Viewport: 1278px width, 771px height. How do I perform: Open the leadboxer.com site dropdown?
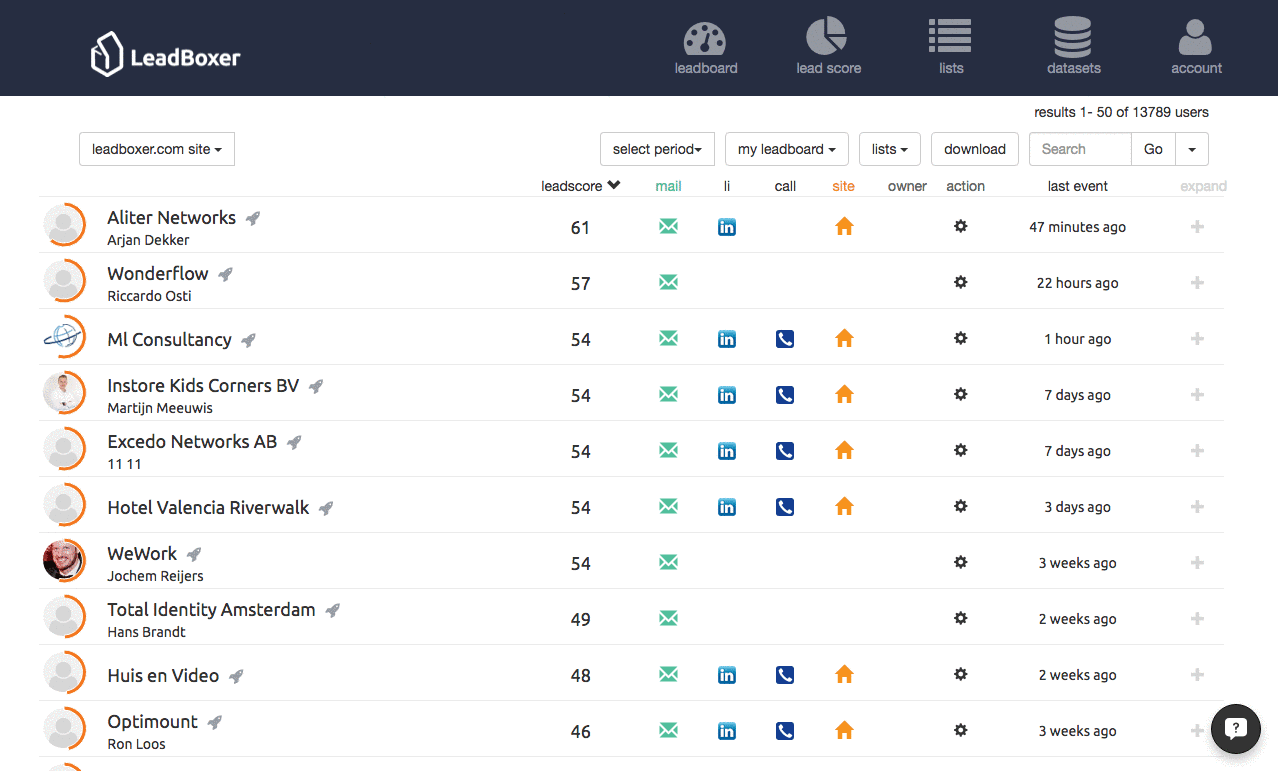pos(157,149)
